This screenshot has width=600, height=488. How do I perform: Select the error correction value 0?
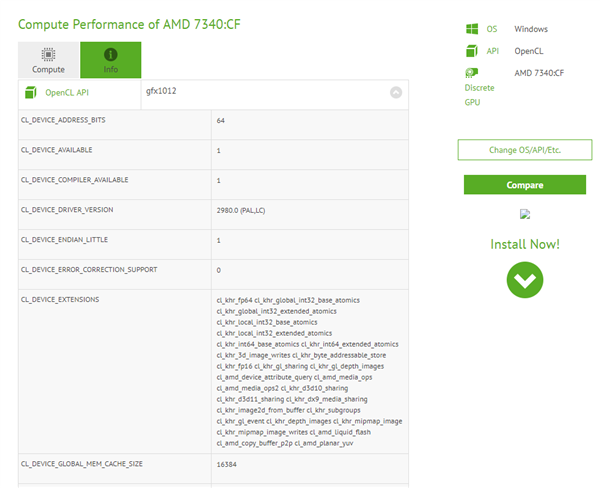click(x=218, y=270)
